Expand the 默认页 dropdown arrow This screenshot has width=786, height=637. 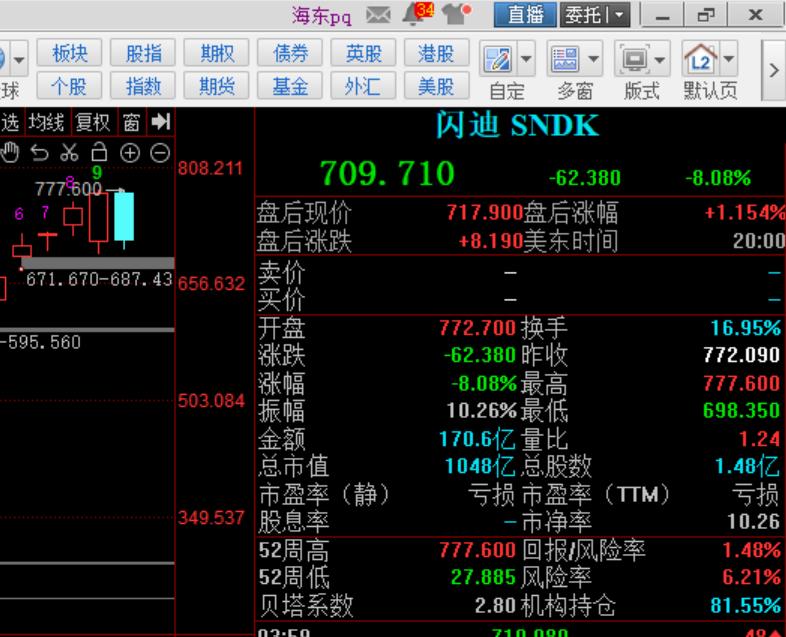pyautogui.click(x=729, y=59)
